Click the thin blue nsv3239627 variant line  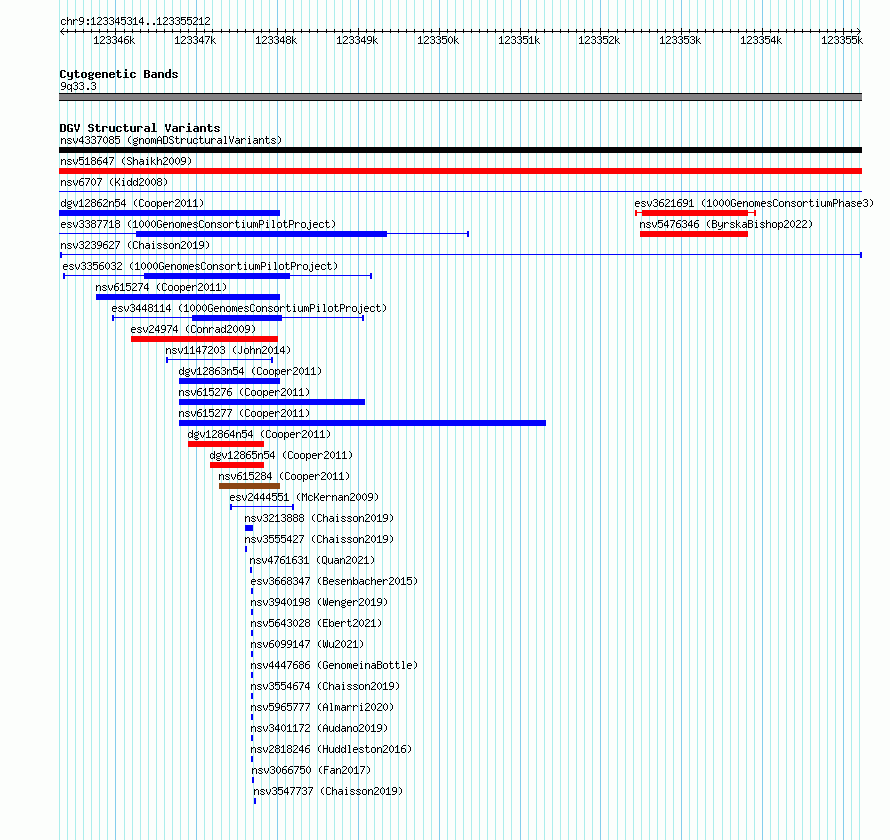[x=460, y=255]
